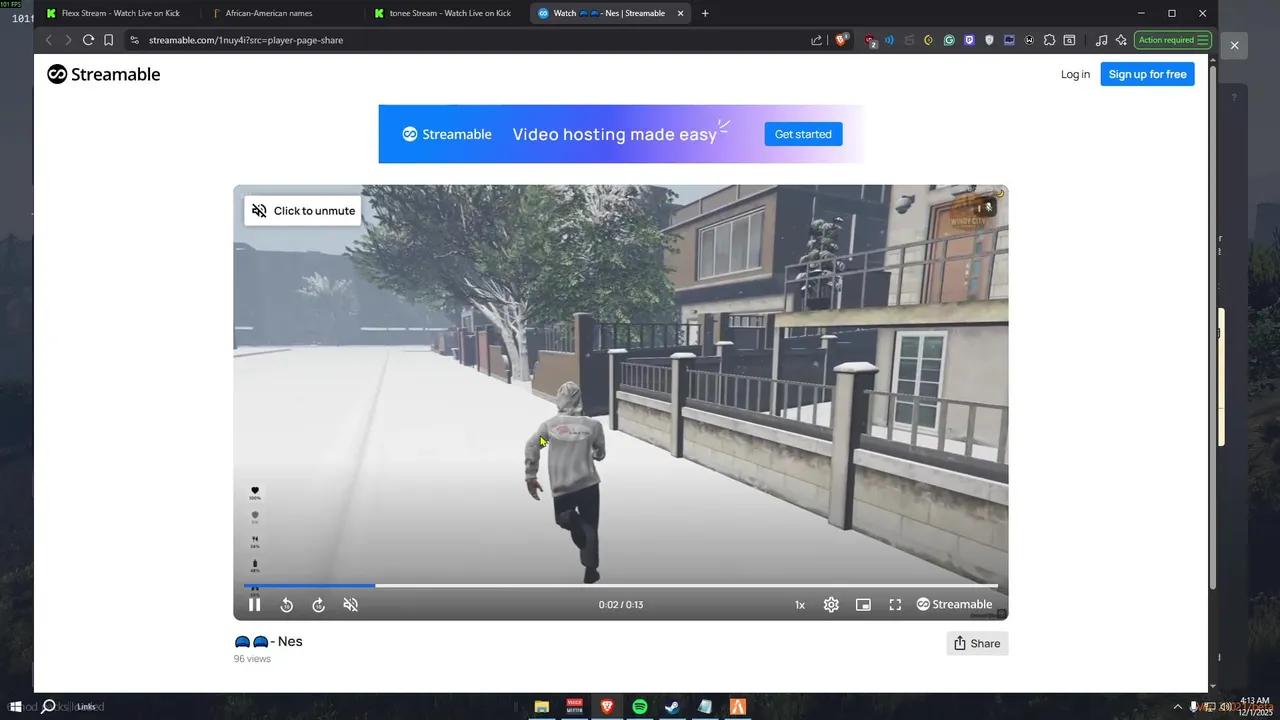
Task: Switch to the African-American names tab
Action: [x=268, y=13]
